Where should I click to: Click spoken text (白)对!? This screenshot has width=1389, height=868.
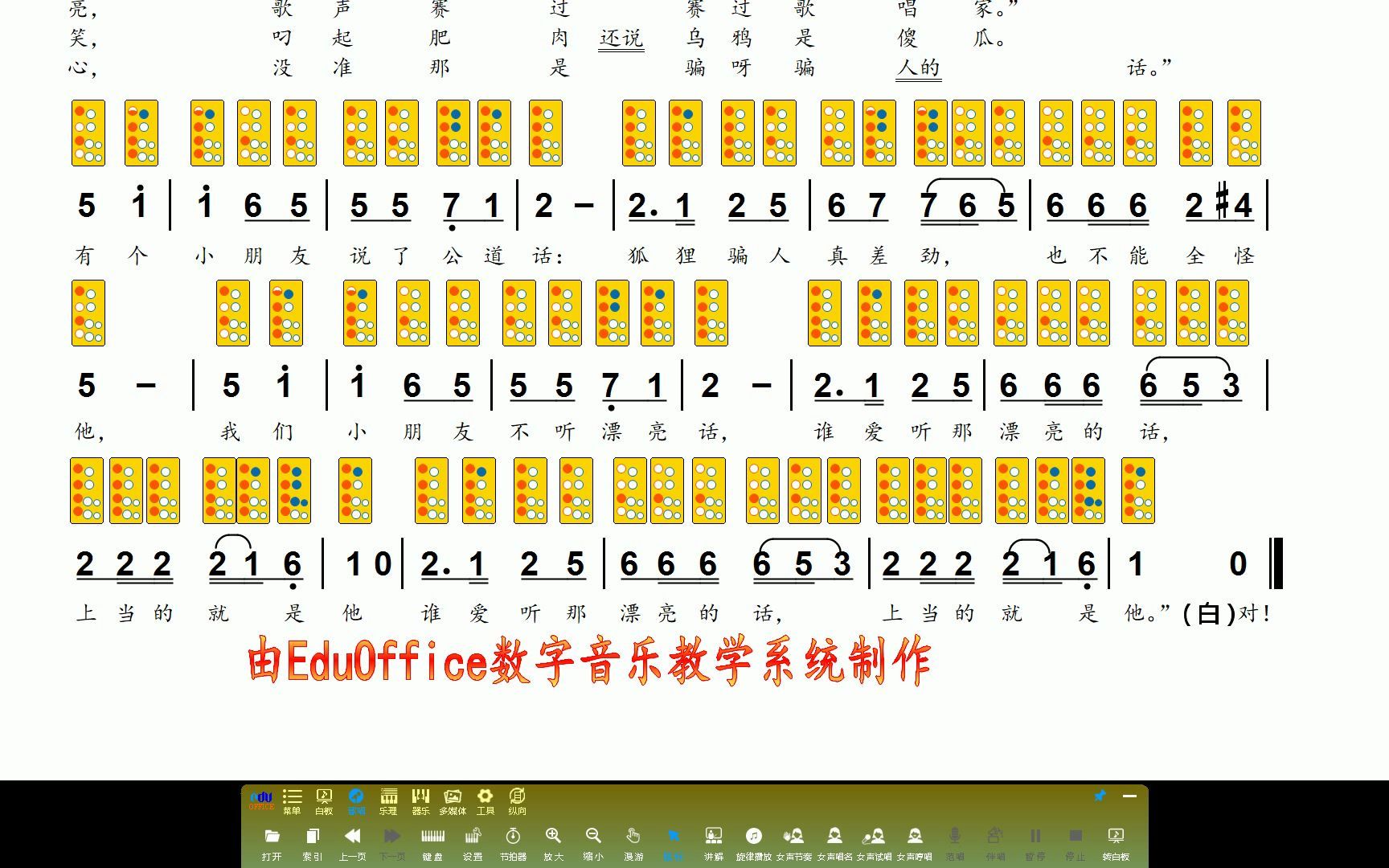pos(1227,614)
